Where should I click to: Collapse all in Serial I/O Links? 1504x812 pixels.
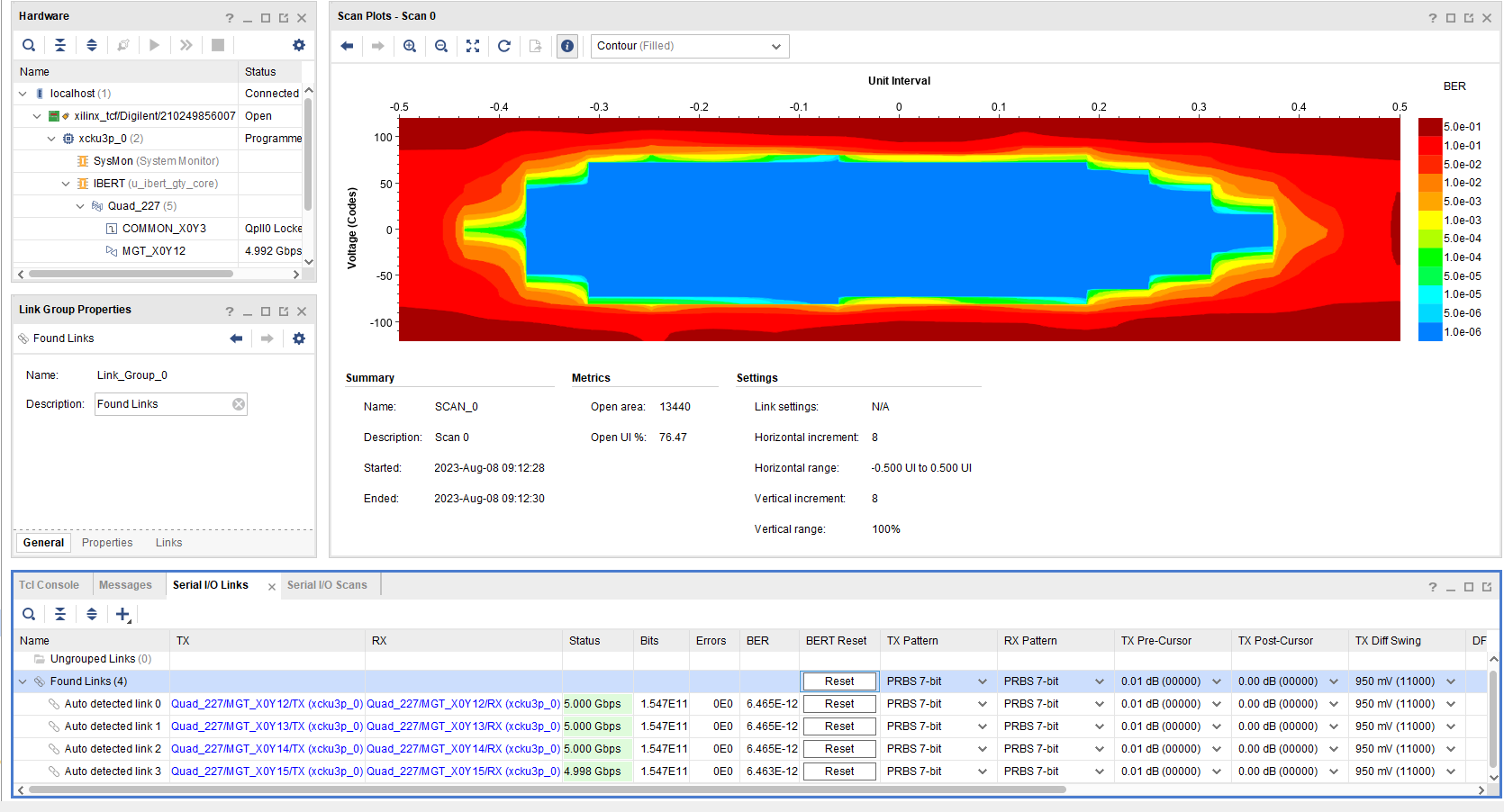(60, 614)
